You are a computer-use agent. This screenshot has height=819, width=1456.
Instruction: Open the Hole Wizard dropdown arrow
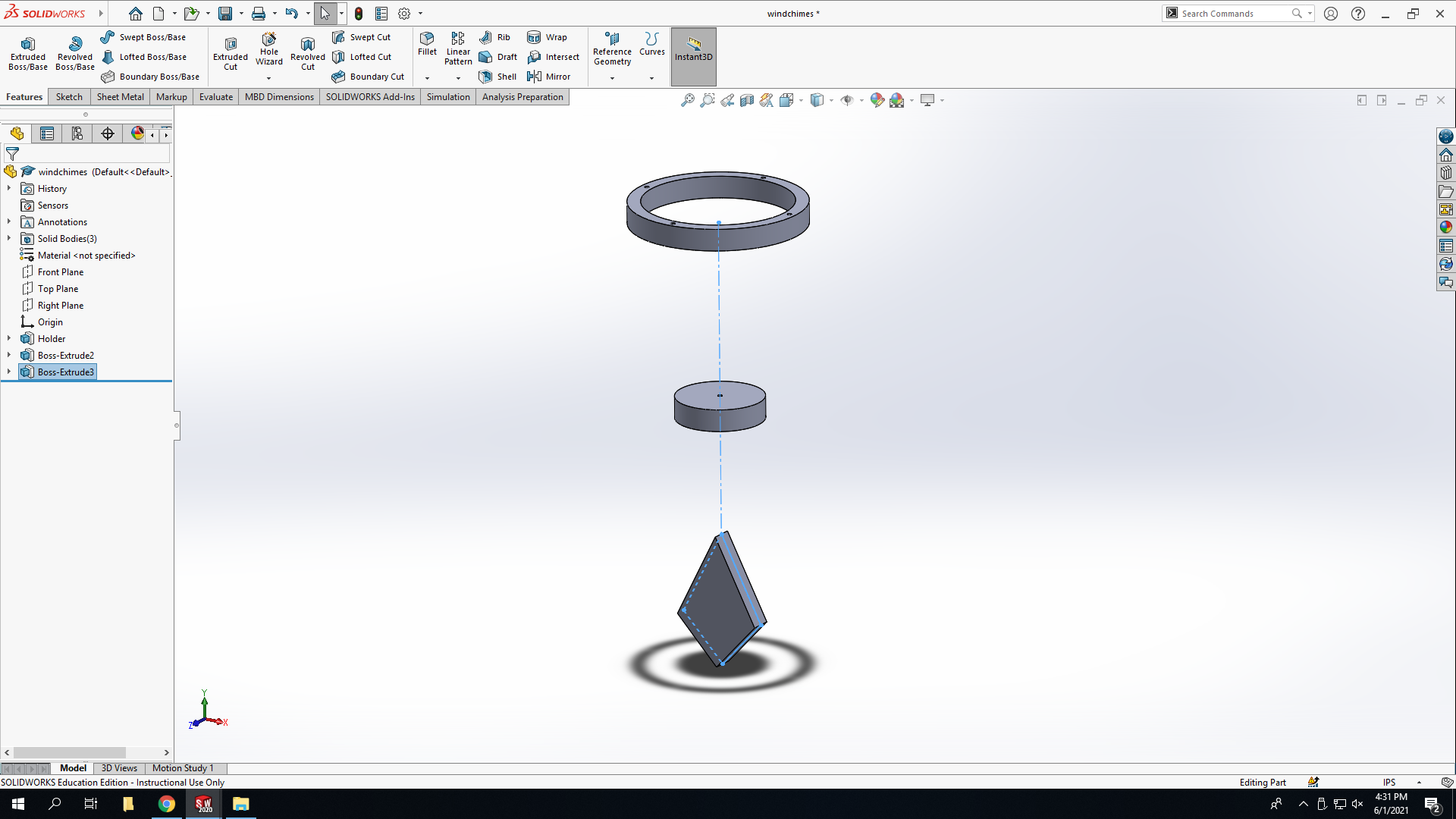pyautogui.click(x=268, y=78)
